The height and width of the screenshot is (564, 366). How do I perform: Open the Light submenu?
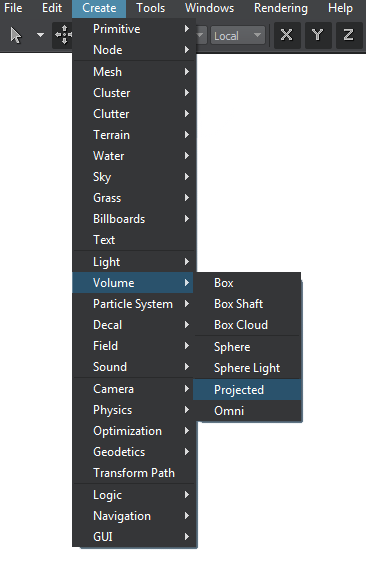(134, 262)
